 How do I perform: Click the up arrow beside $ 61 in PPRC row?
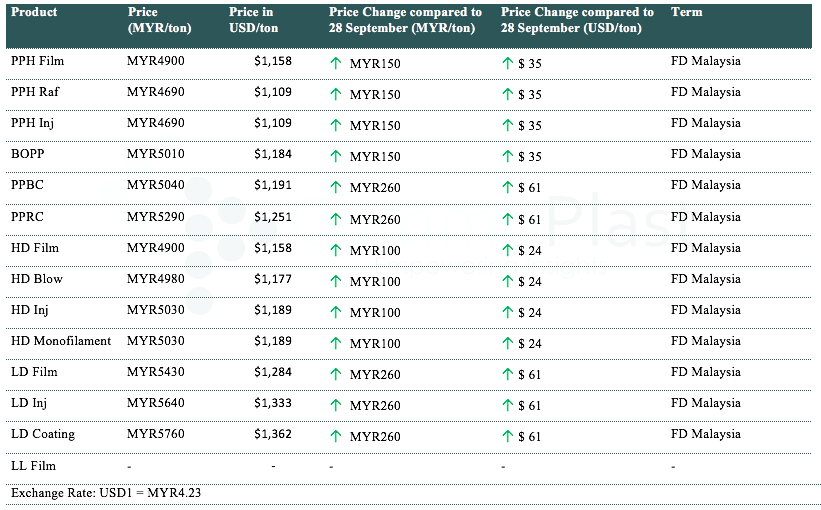pyautogui.click(x=507, y=219)
